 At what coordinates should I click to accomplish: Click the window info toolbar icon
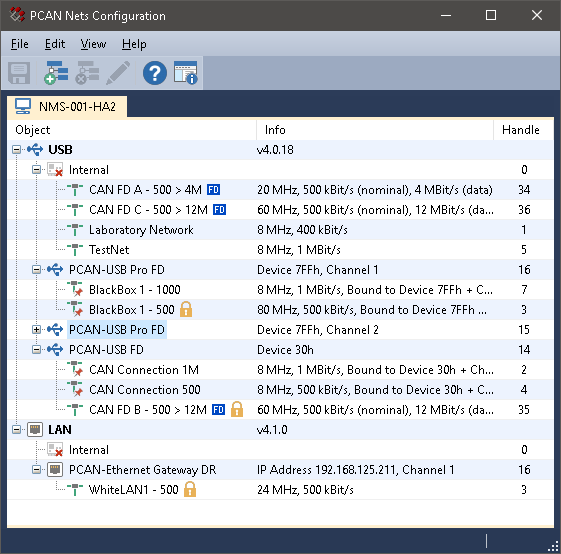point(186,73)
